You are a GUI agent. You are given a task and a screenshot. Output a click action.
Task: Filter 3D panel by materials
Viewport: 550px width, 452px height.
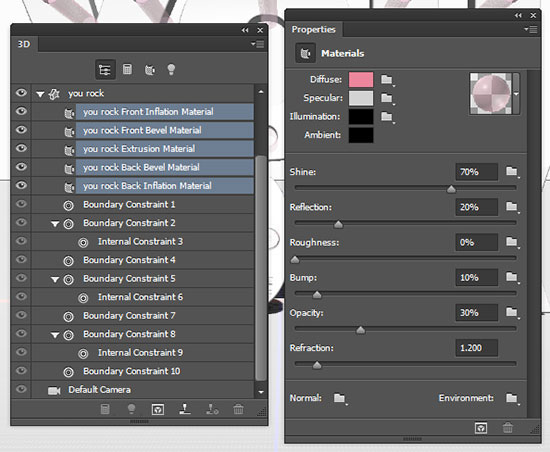point(150,69)
